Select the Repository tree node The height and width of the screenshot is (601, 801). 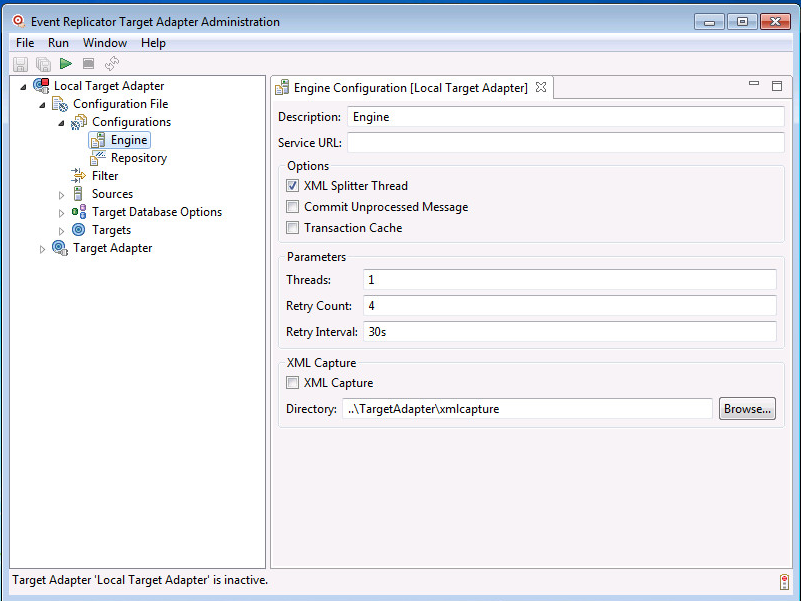coord(138,158)
